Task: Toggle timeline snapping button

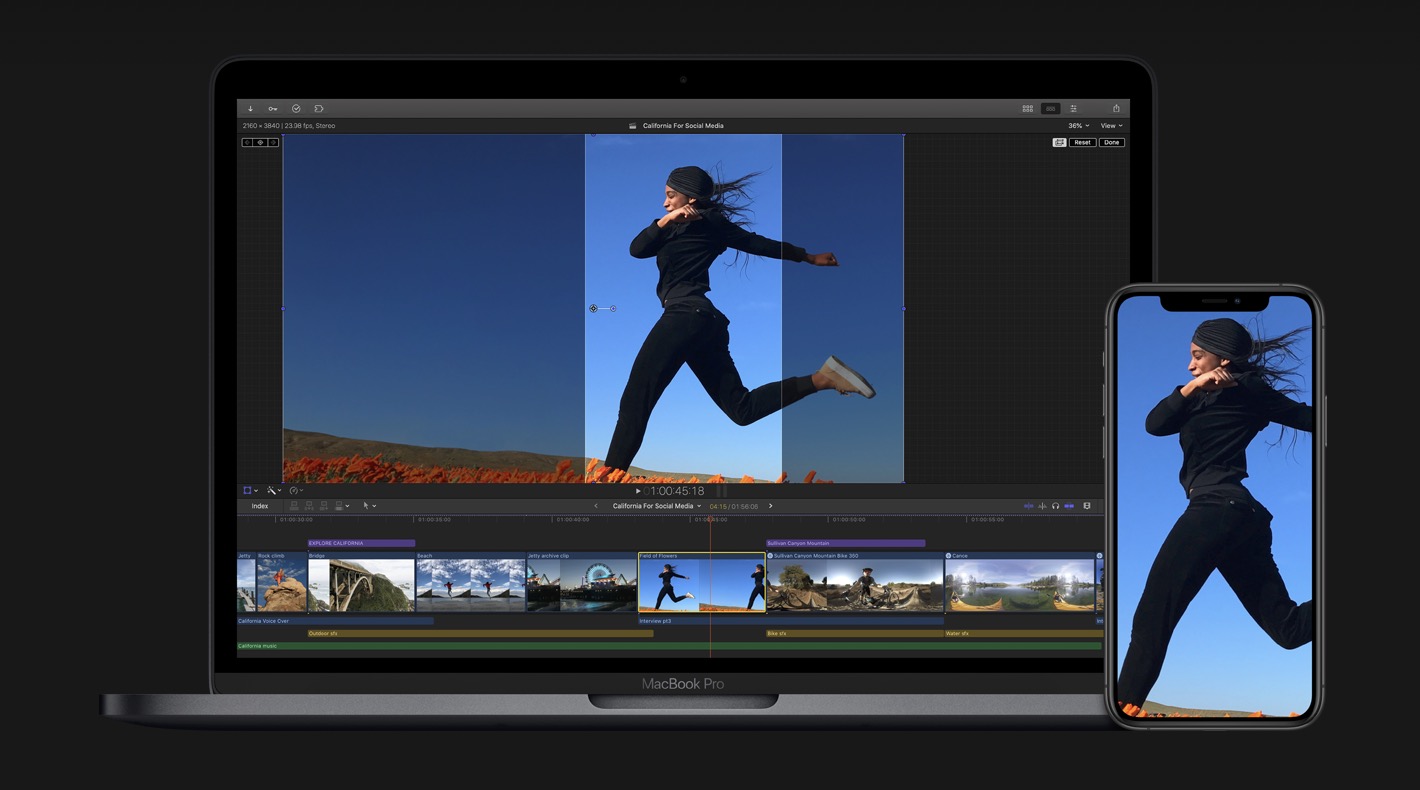Action: 1069,506
